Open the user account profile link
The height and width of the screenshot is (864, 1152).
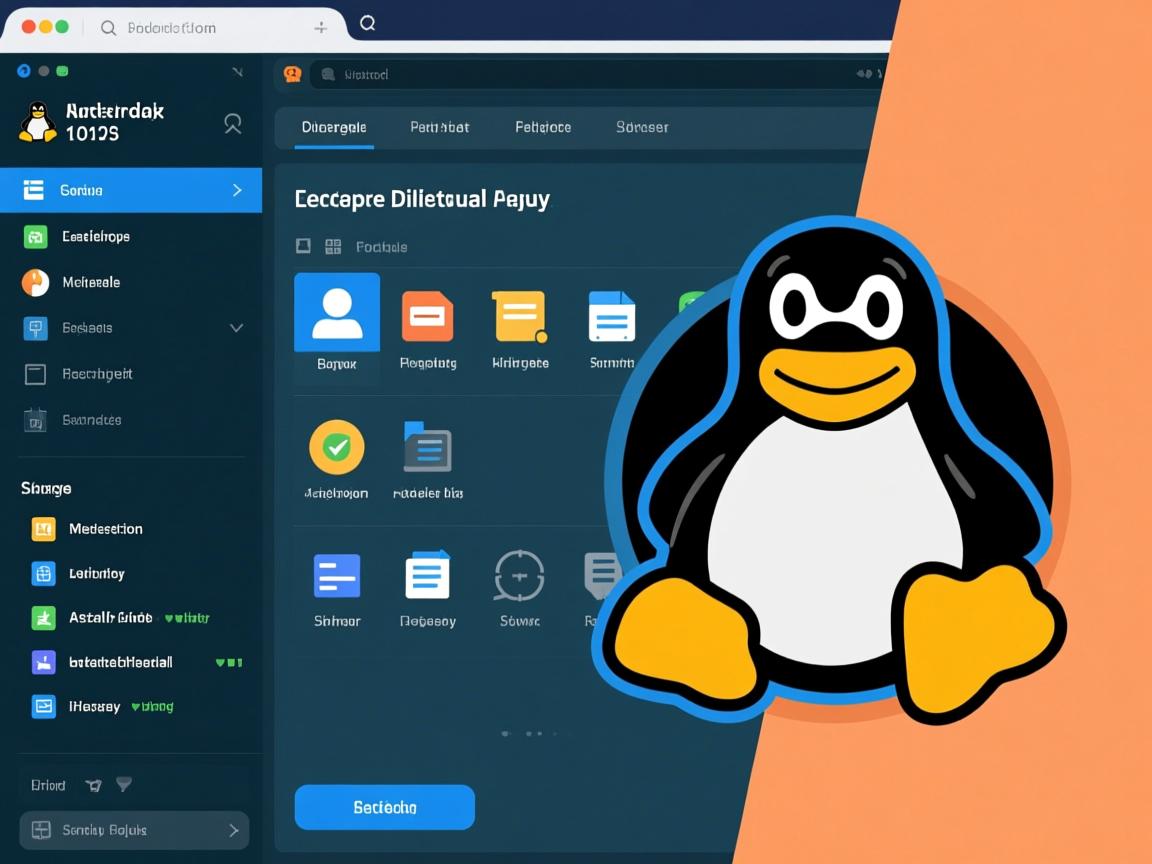pos(232,123)
